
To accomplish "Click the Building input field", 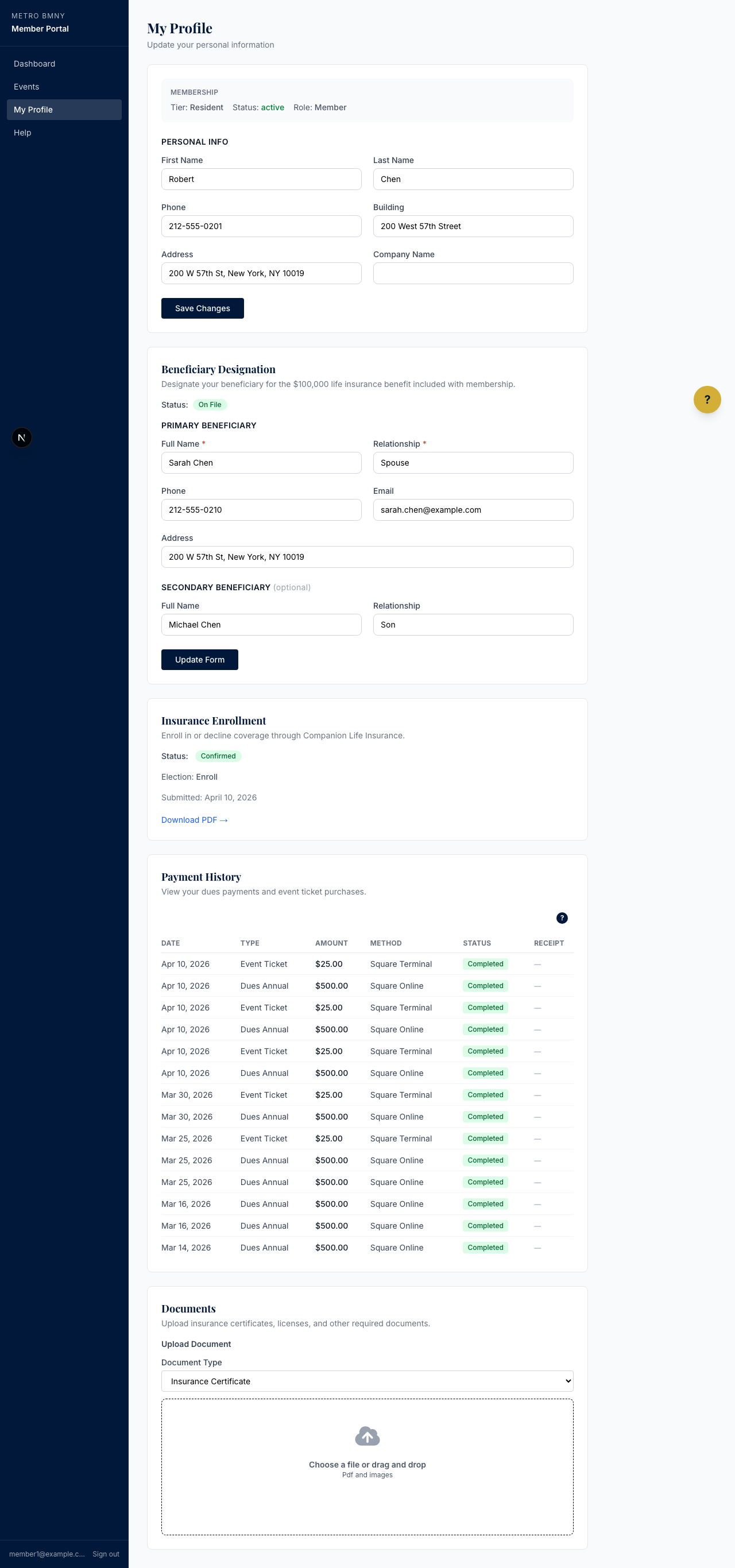I will (473, 226).
